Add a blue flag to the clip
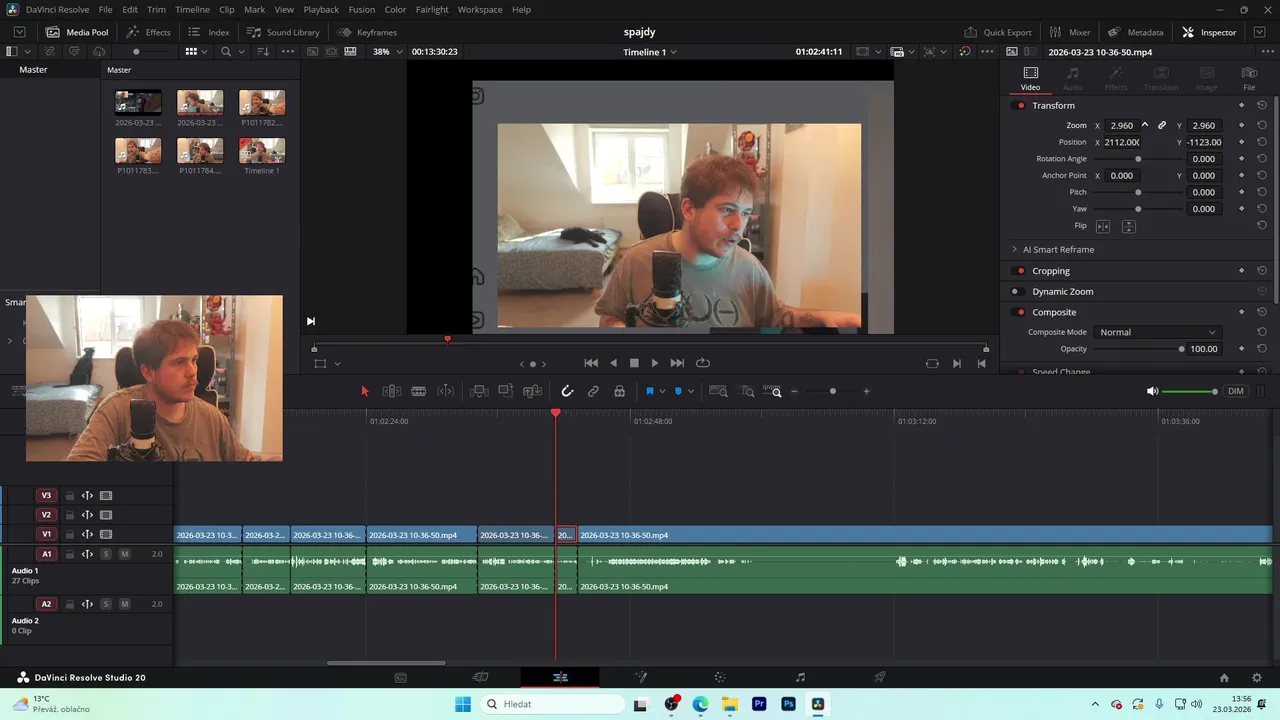1280x720 pixels. (649, 391)
